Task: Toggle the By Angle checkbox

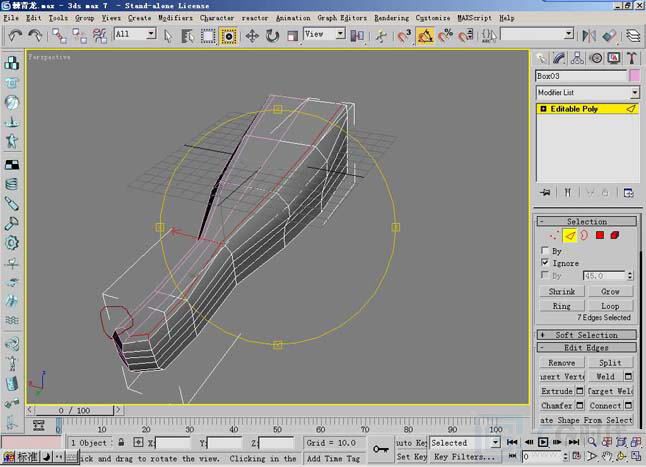Action: pyautogui.click(x=545, y=275)
